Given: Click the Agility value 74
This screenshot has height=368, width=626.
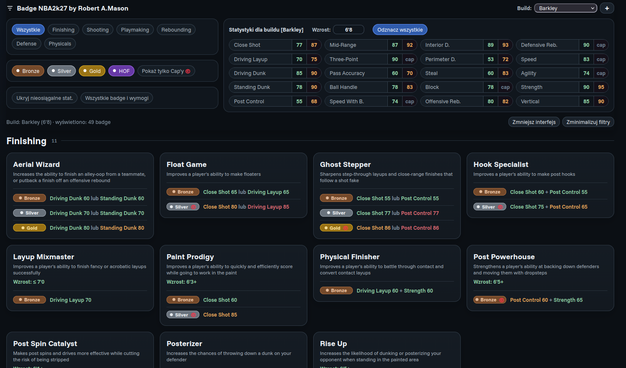Looking at the screenshot, I should coord(586,73).
